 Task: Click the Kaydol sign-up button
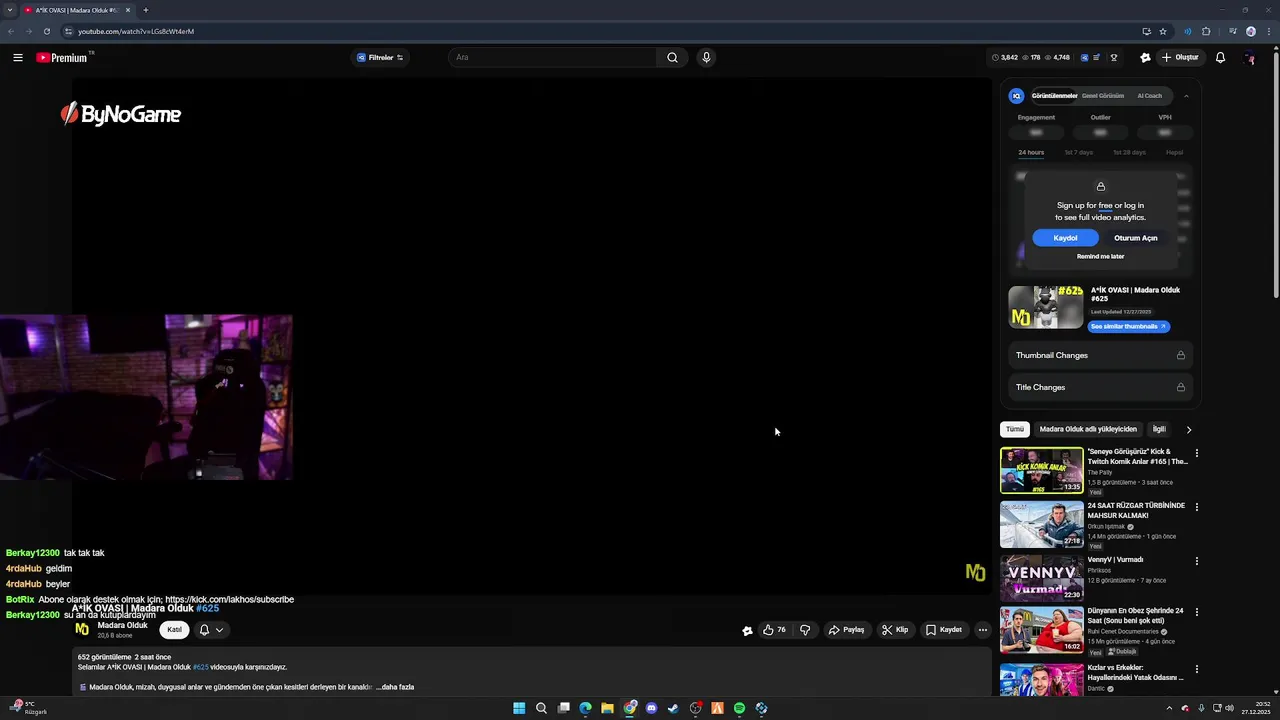click(x=1065, y=238)
